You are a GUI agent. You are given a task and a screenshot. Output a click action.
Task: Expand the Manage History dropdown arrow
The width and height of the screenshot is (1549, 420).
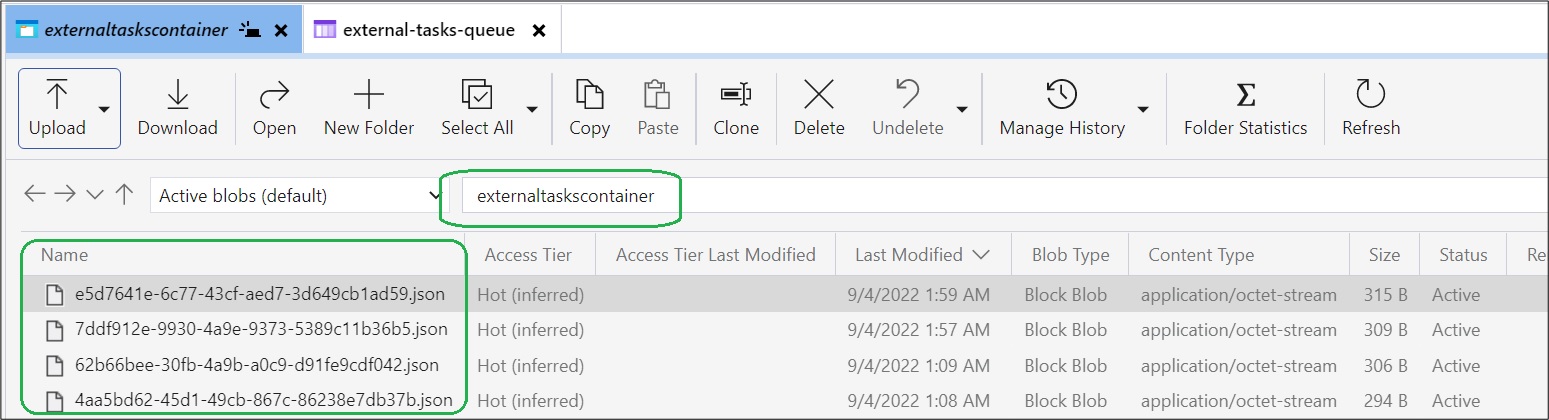1143,109
